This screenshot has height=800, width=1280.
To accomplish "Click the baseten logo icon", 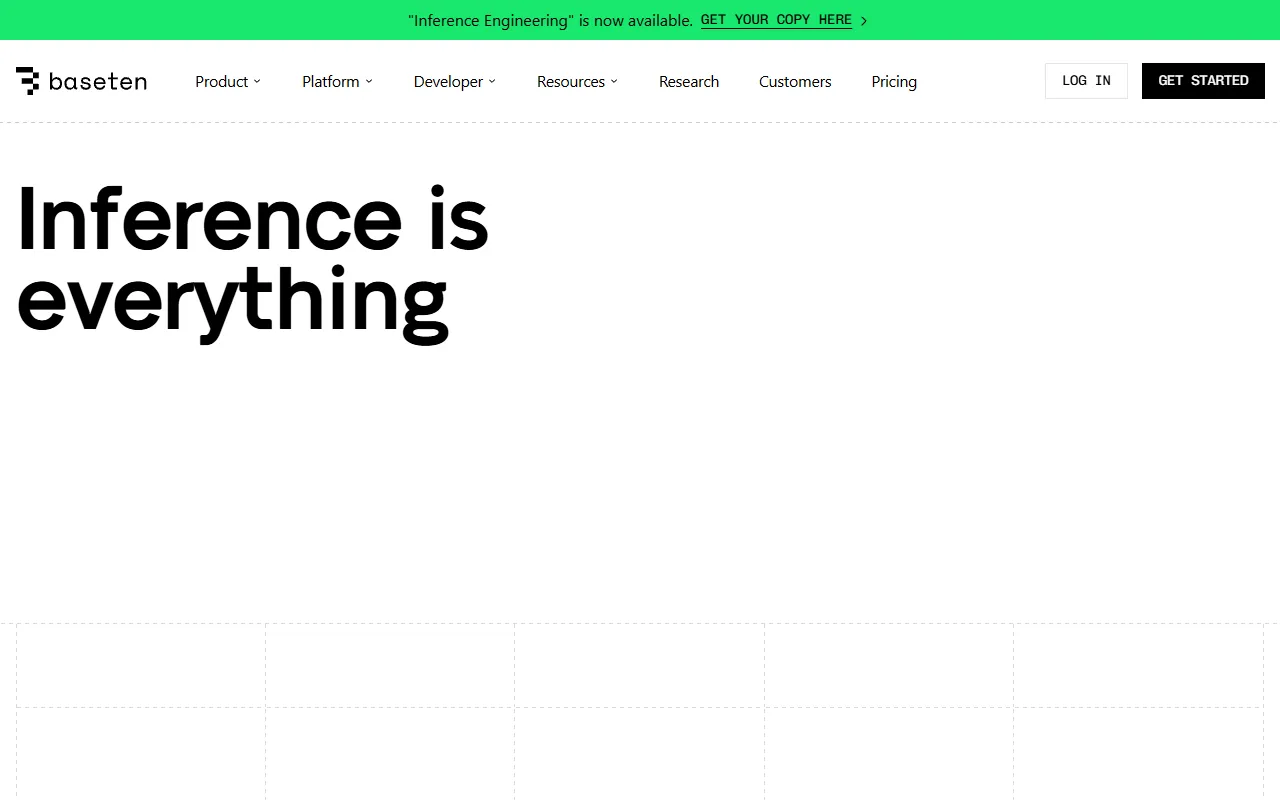I will pos(28,81).
